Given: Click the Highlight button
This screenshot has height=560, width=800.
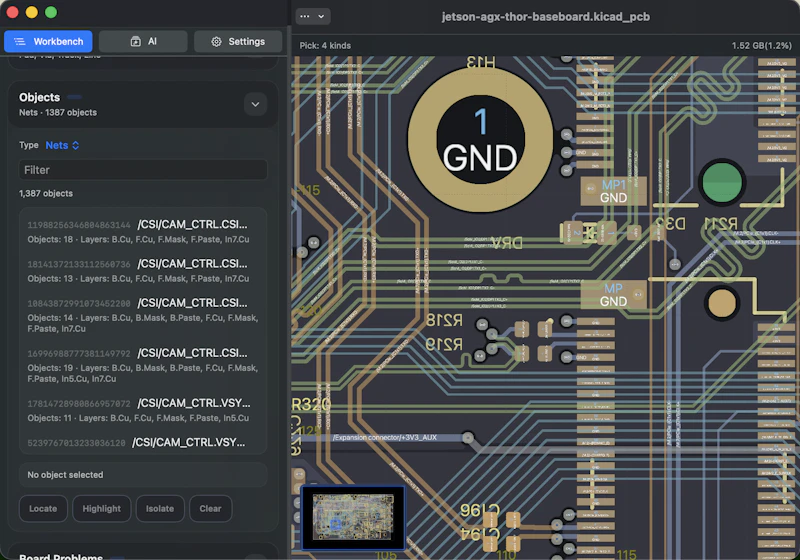Looking at the screenshot, I should [102, 508].
